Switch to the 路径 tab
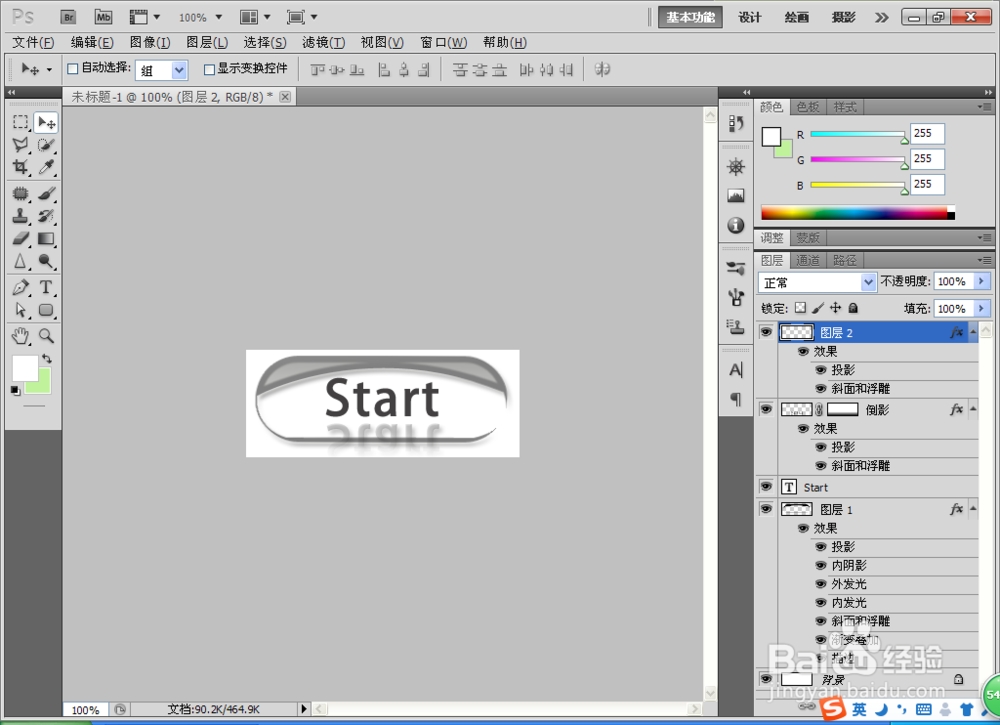This screenshot has height=725, width=1000. tap(844, 260)
